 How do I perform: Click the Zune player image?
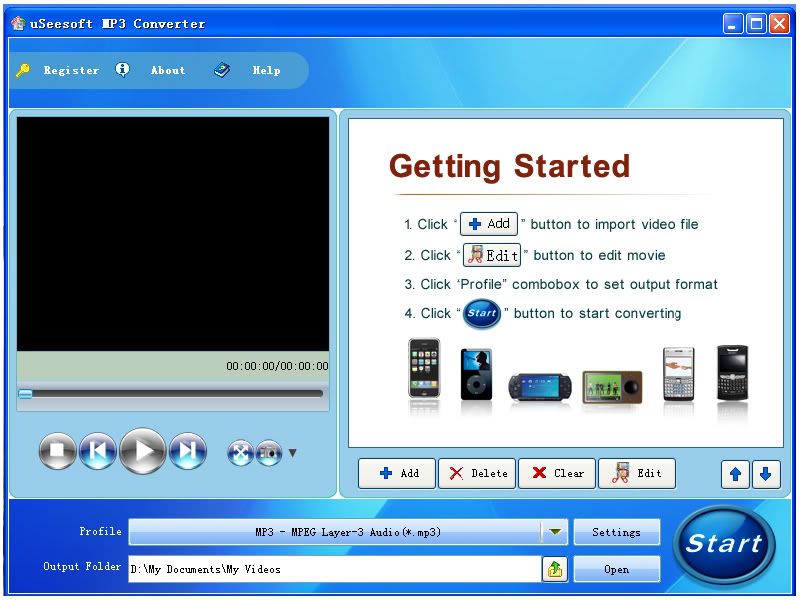[x=612, y=387]
